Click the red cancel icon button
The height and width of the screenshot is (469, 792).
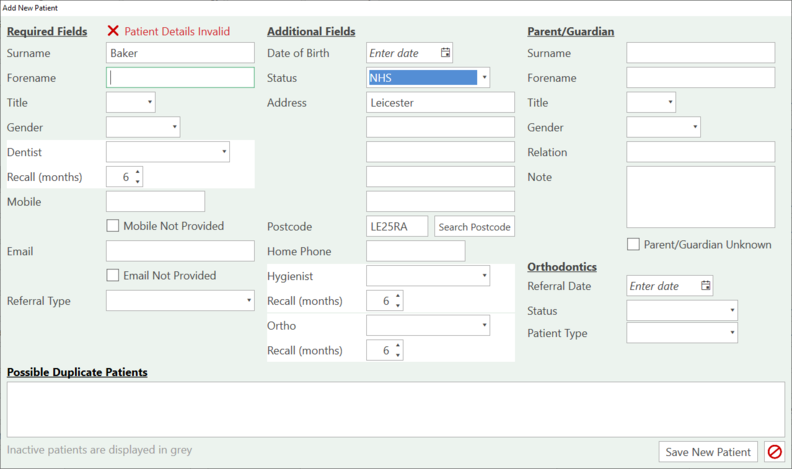pos(774,452)
